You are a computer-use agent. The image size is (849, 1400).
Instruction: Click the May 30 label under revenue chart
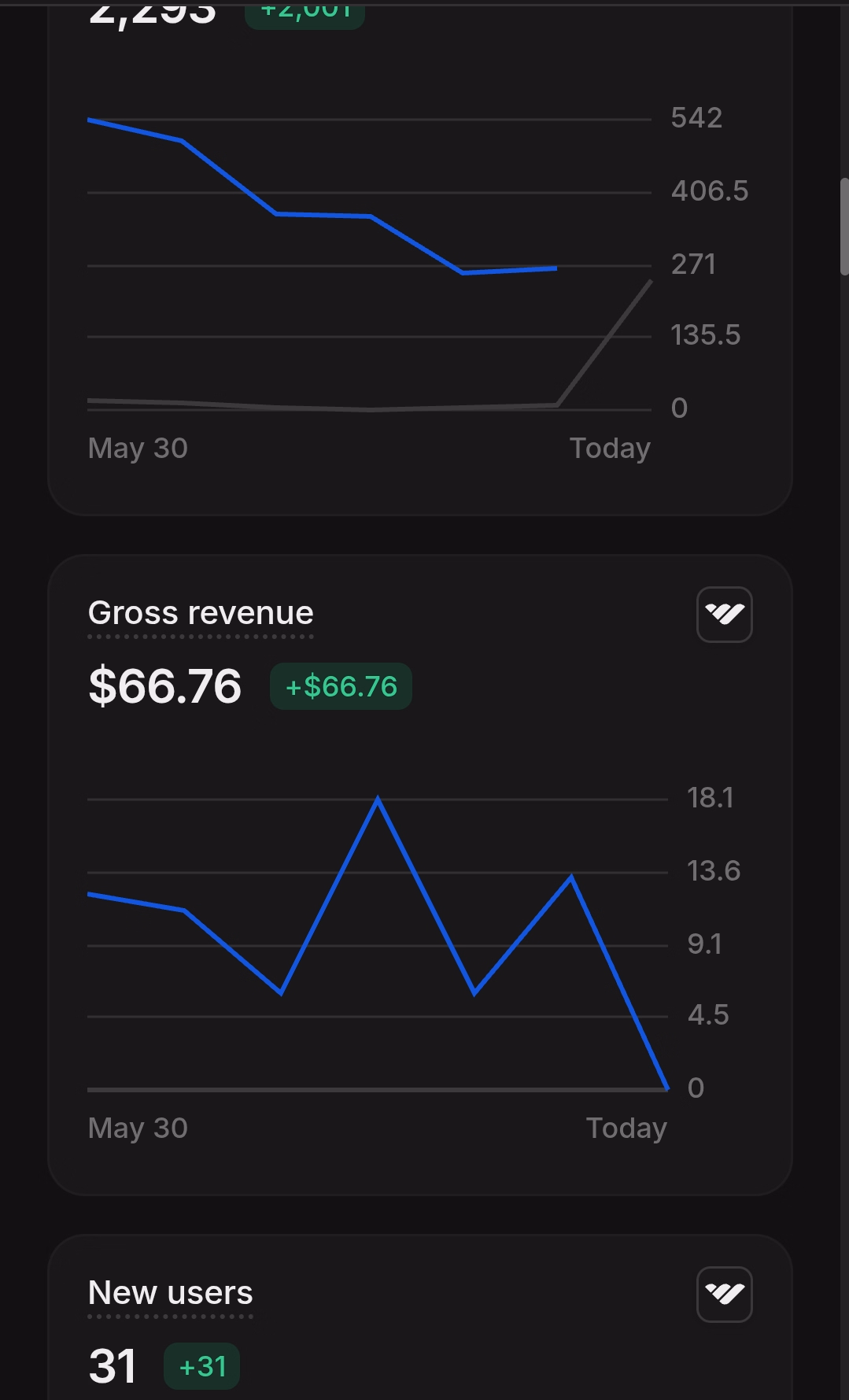click(x=138, y=1128)
